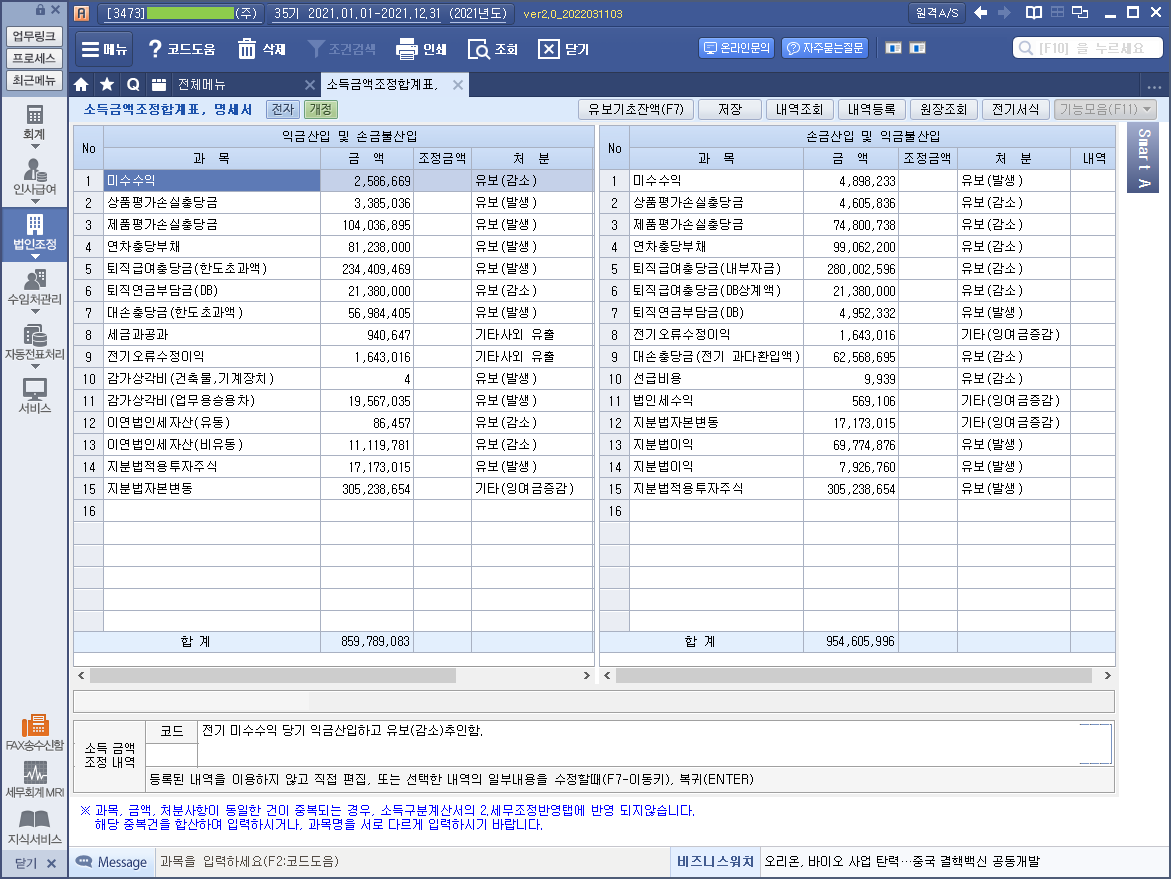This screenshot has height=879, width=1171.
Task: Click the sidebar 닫기 close button
Action: [x=34, y=863]
